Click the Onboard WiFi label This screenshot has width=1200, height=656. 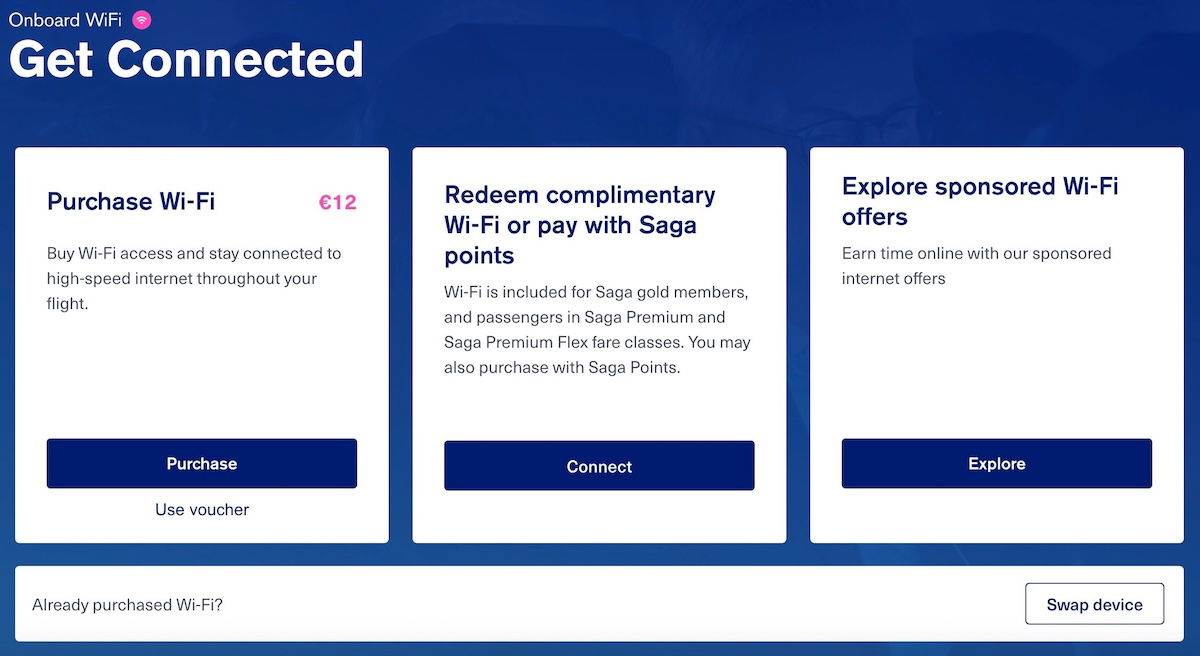click(x=65, y=19)
